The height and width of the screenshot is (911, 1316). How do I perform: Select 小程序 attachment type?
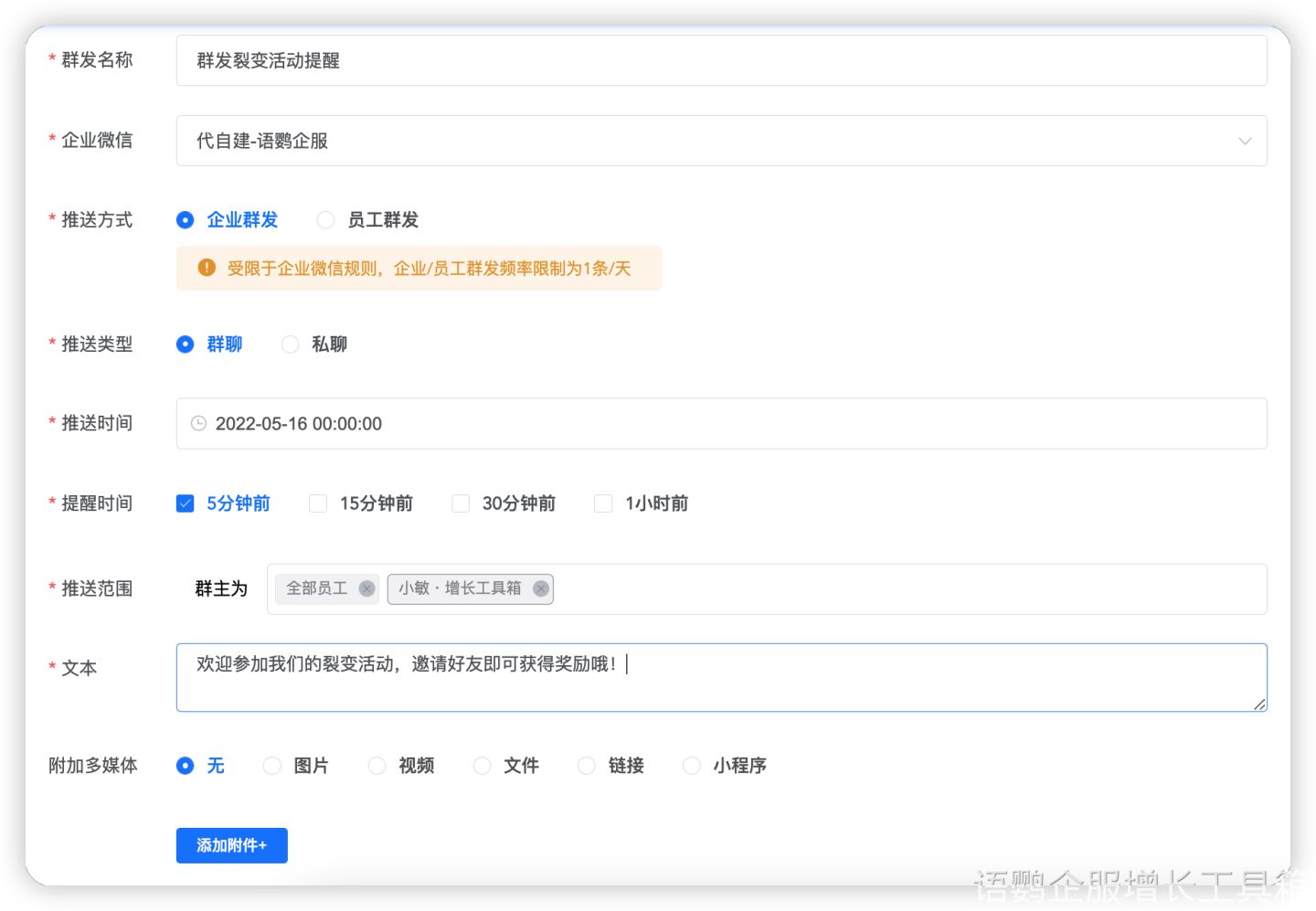[x=692, y=766]
